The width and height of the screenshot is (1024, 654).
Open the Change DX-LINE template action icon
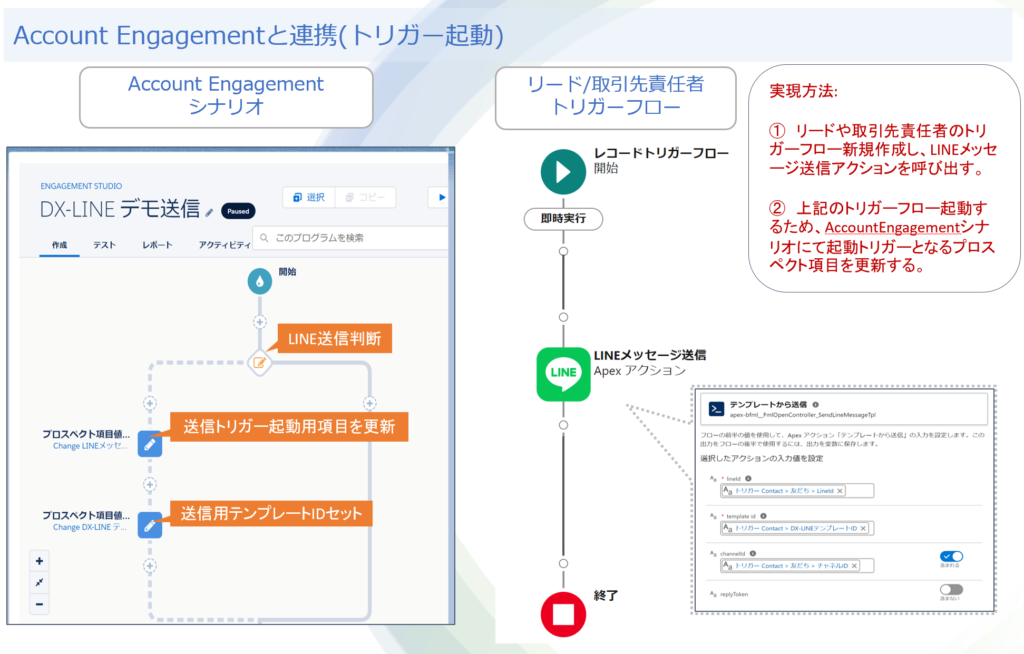coord(149,523)
